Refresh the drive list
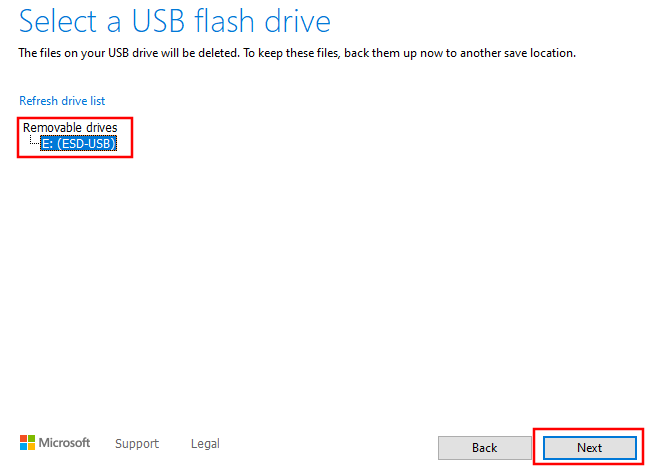The image size is (648, 469). coord(62,101)
